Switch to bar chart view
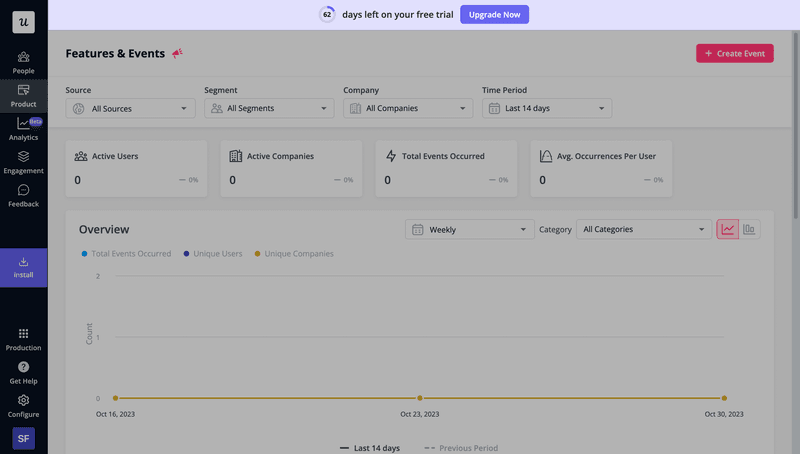Viewport: 800px width, 454px height. pos(749,229)
